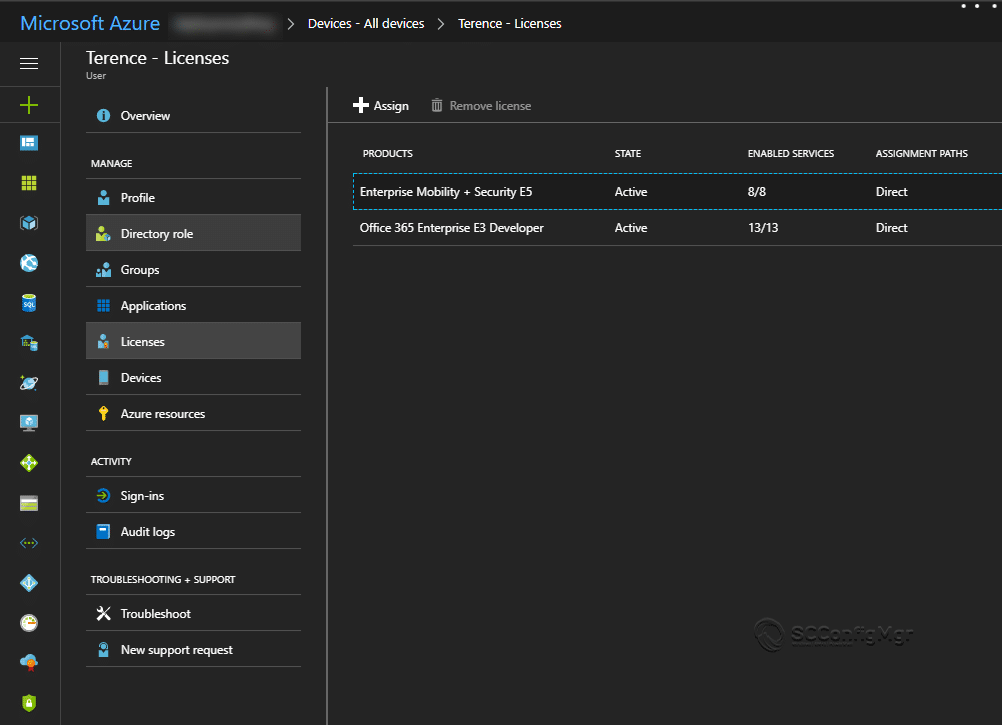Click Active state for Enterprise Mobility row

coord(631,192)
